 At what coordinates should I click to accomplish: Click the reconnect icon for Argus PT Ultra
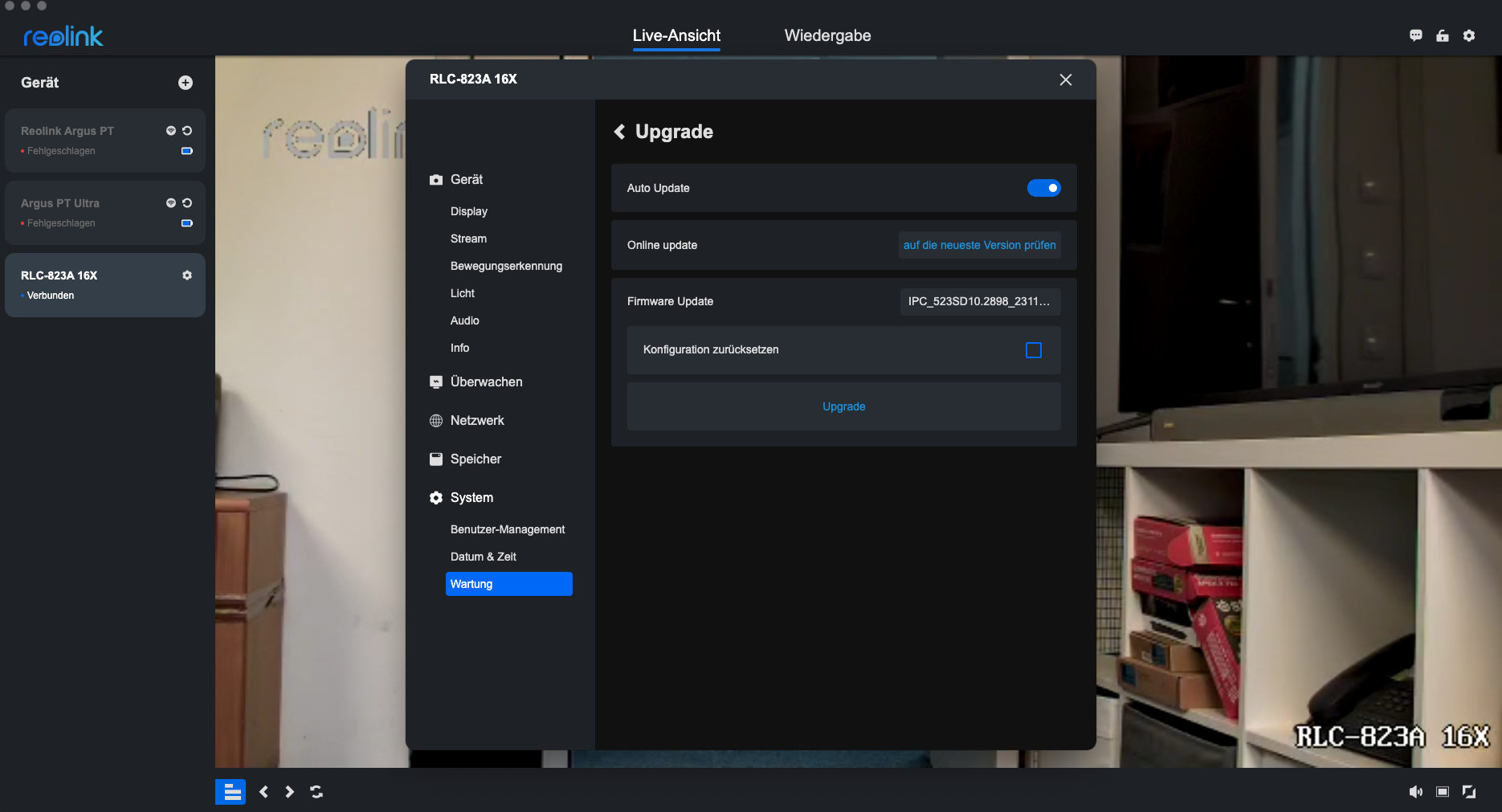click(187, 203)
